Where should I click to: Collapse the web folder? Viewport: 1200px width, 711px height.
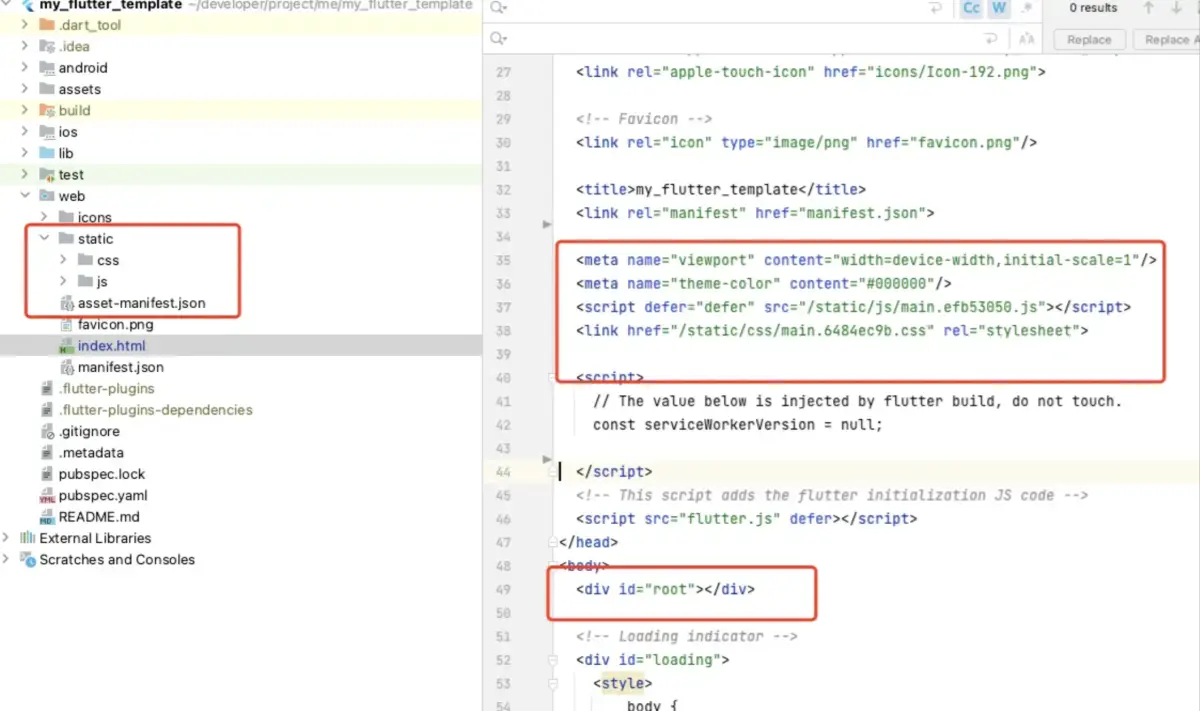tap(25, 196)
